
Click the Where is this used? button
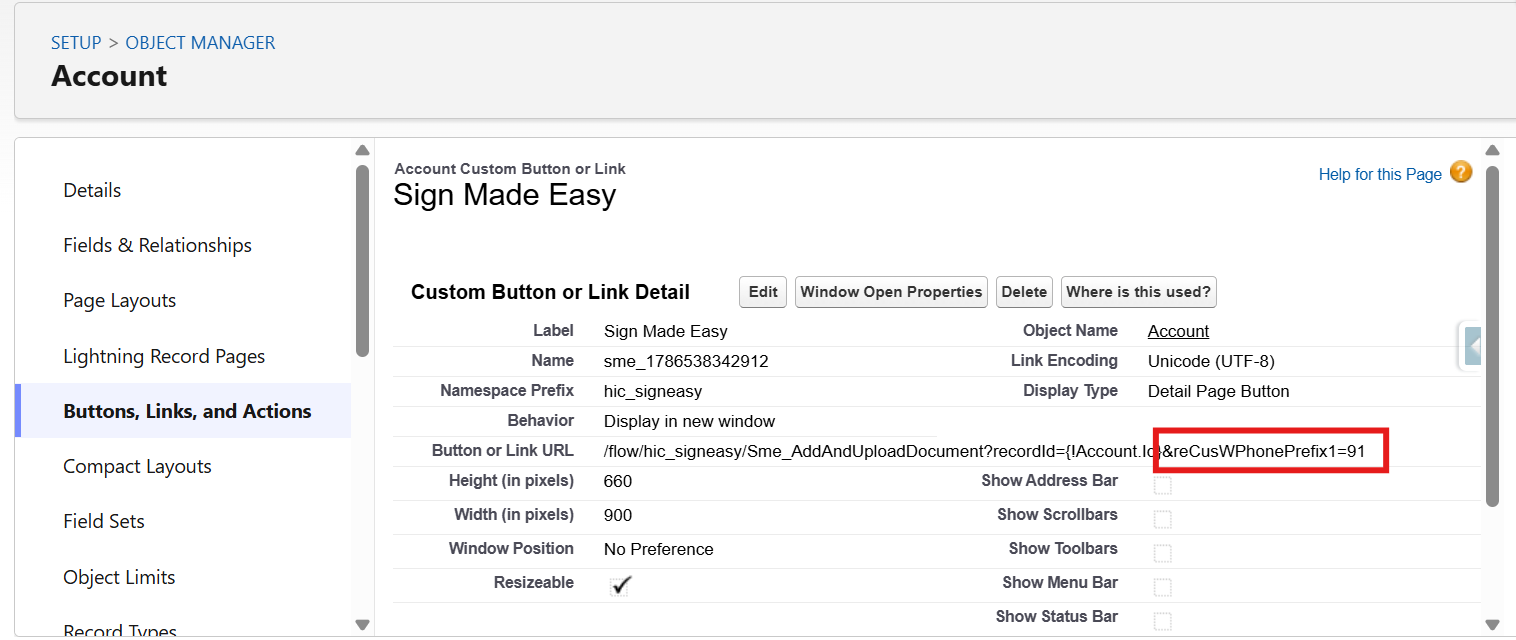[1139, 292]
